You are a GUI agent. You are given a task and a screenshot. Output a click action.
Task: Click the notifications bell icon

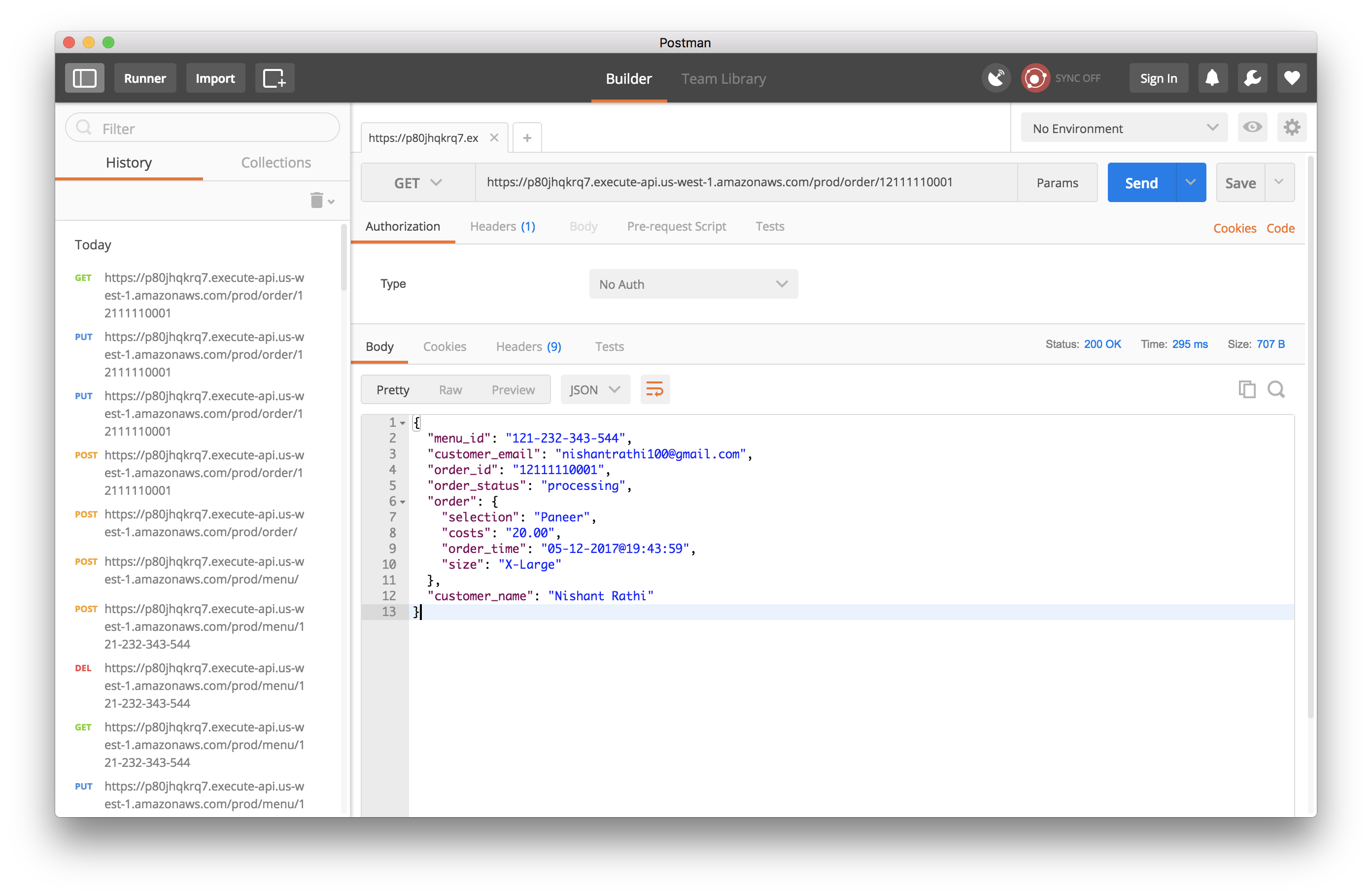click(x=1212, y=78)
